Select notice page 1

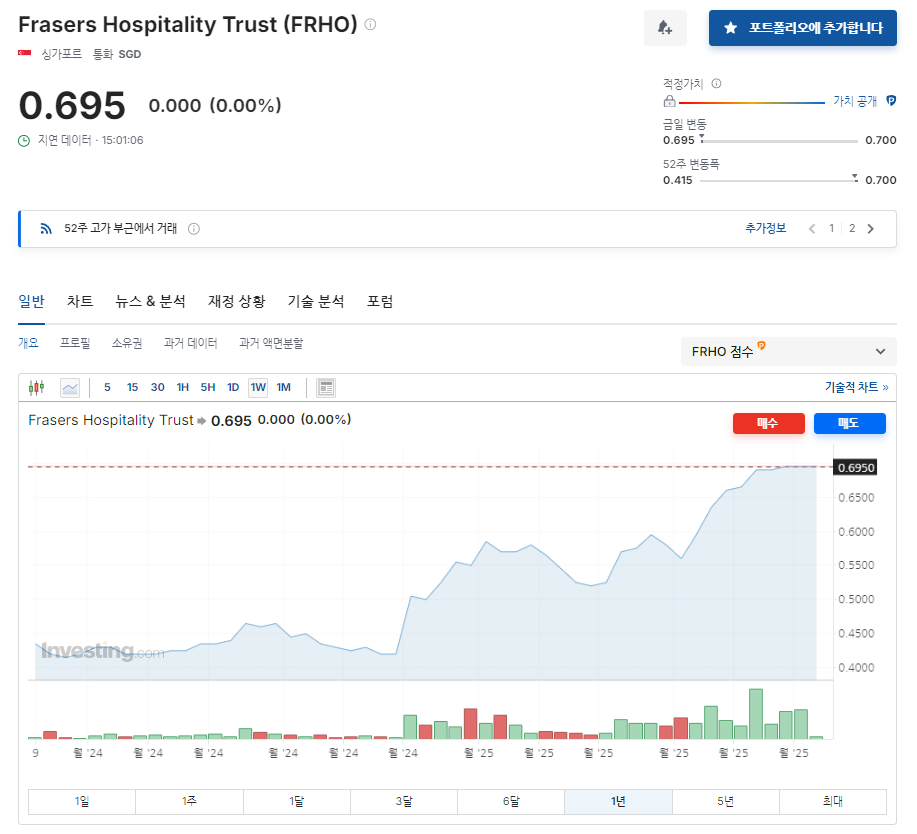(831, 229)
